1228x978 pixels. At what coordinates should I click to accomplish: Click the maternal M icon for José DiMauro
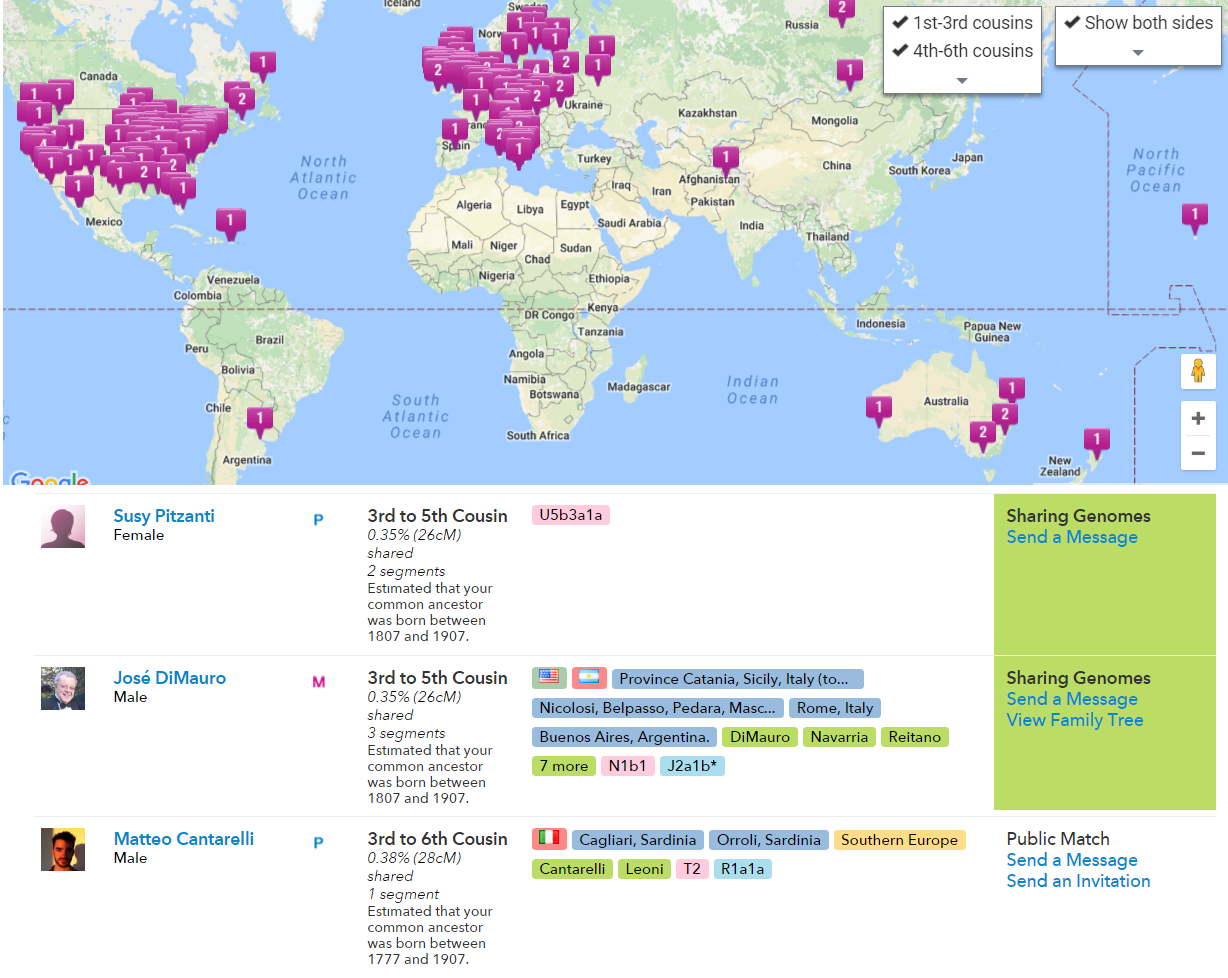(x=319, y=682)
